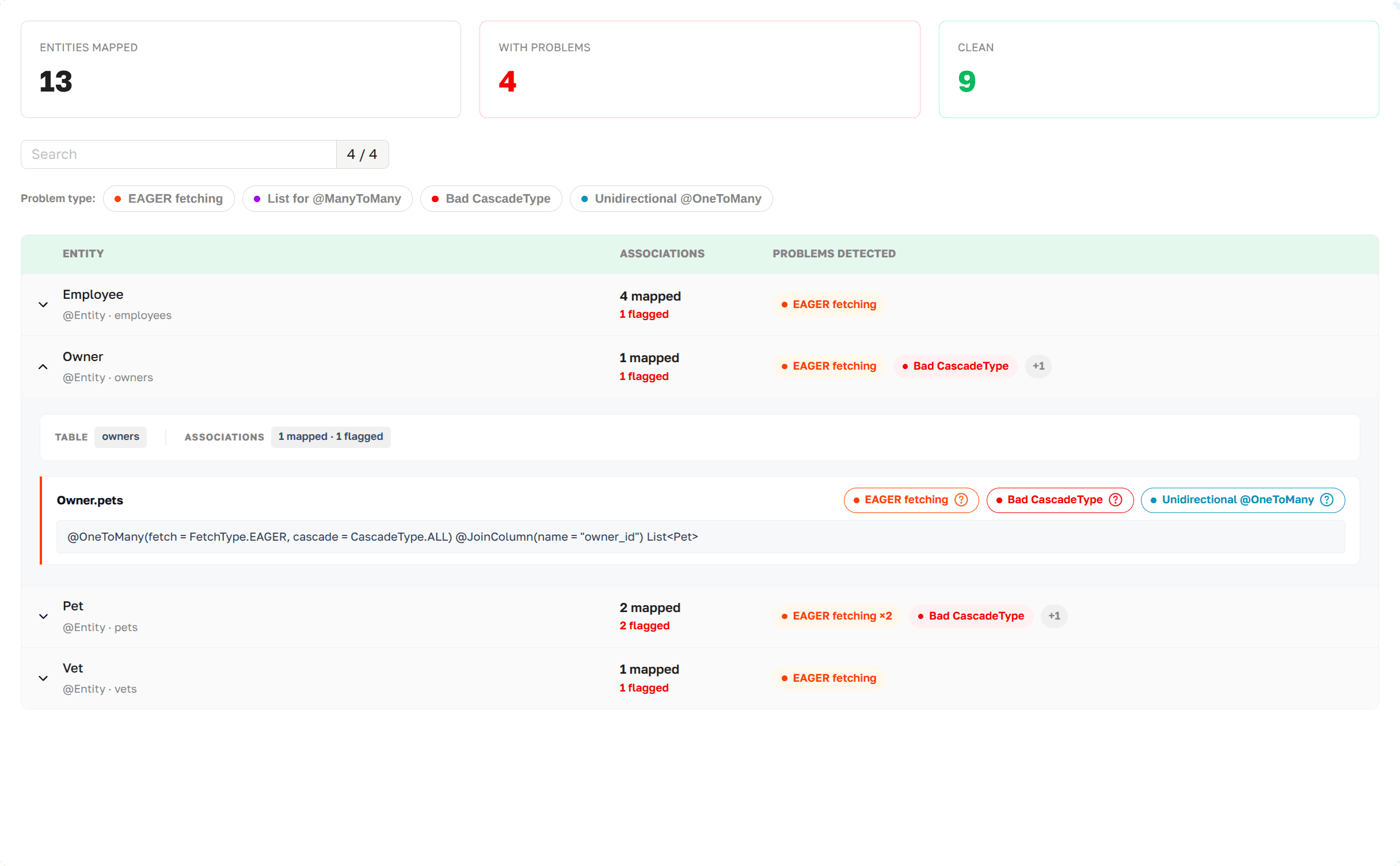Expand the Vet entity row chevron
1400x866 pixels.
[43, 678]
